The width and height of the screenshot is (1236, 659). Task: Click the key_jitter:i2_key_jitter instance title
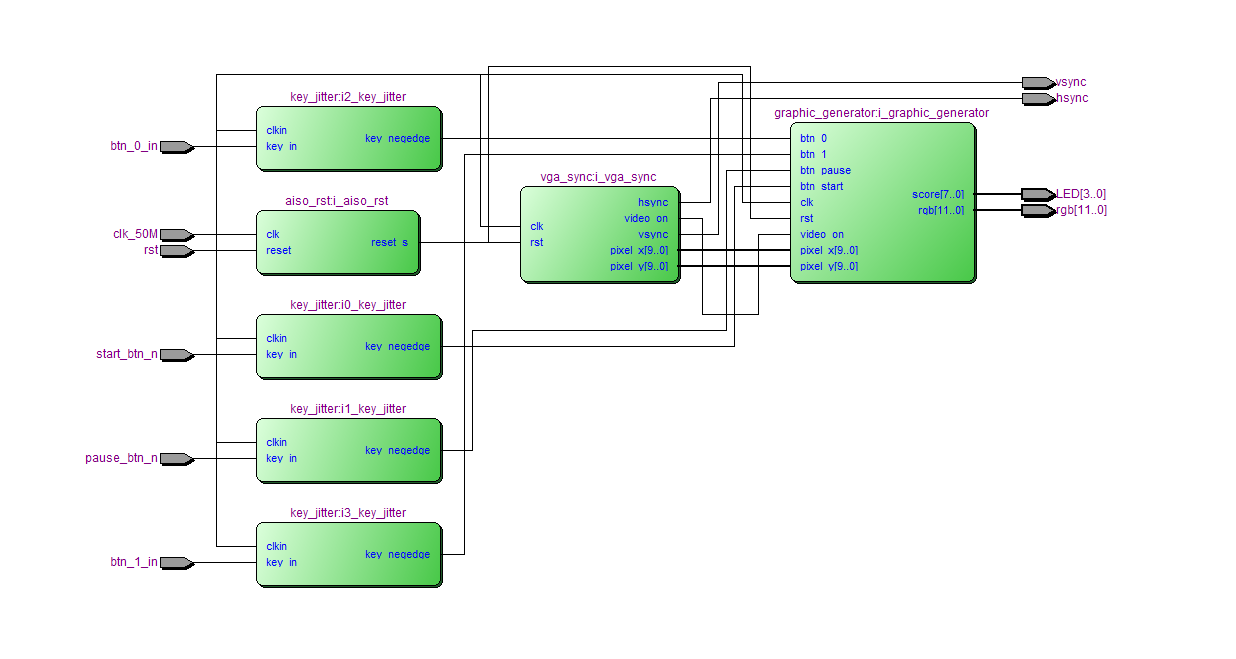click(348, 97)
